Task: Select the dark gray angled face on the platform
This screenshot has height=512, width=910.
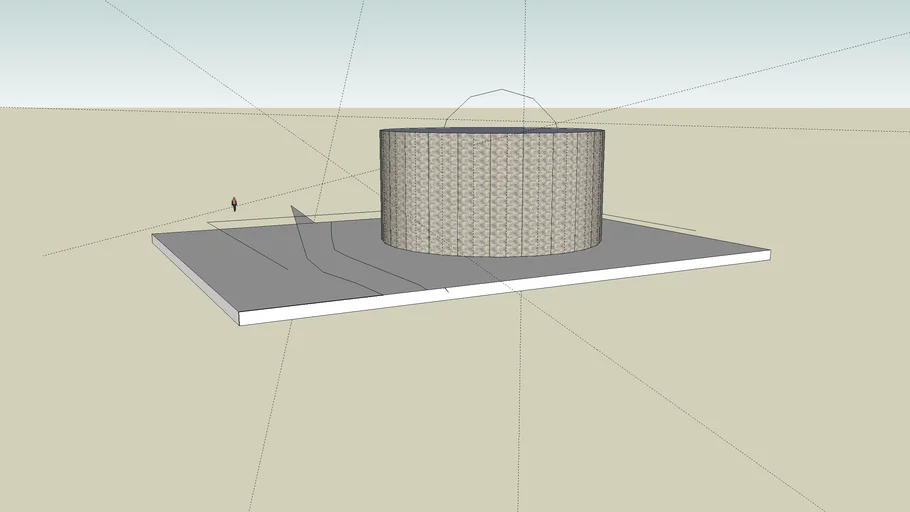Action: click(304, 240)
